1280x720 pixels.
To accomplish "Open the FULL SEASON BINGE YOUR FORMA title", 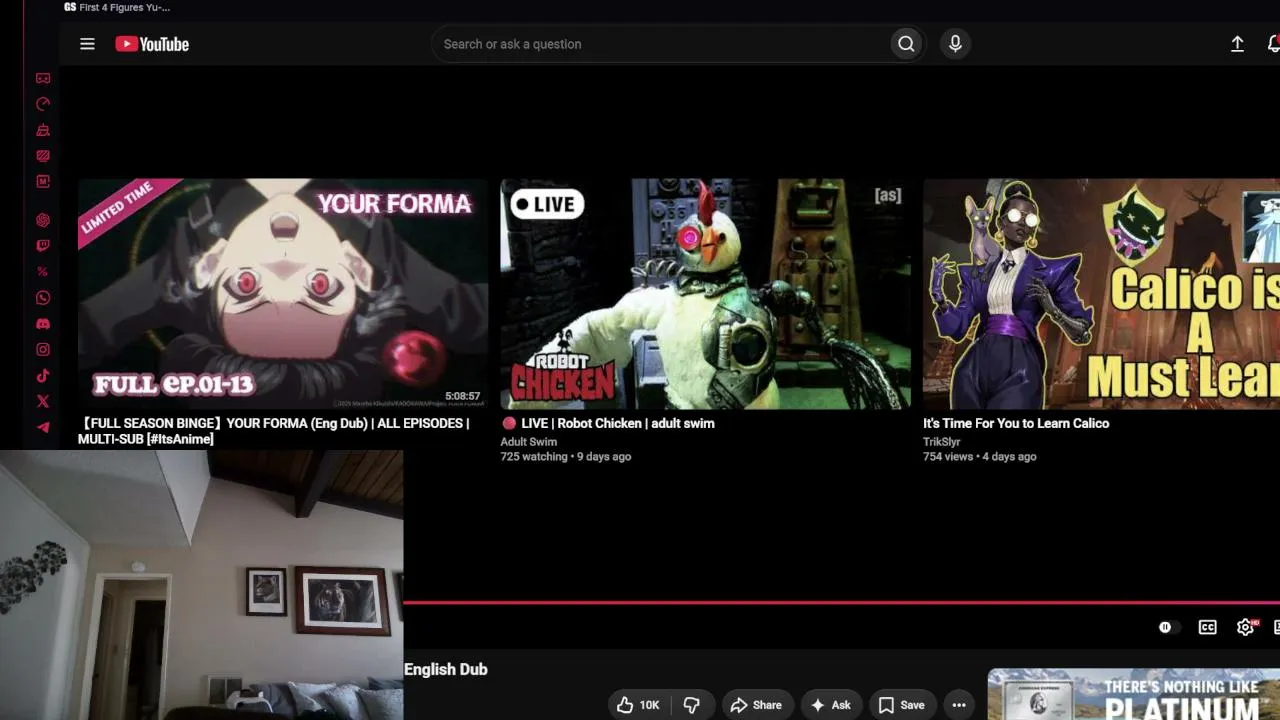I will pos(274,431).
